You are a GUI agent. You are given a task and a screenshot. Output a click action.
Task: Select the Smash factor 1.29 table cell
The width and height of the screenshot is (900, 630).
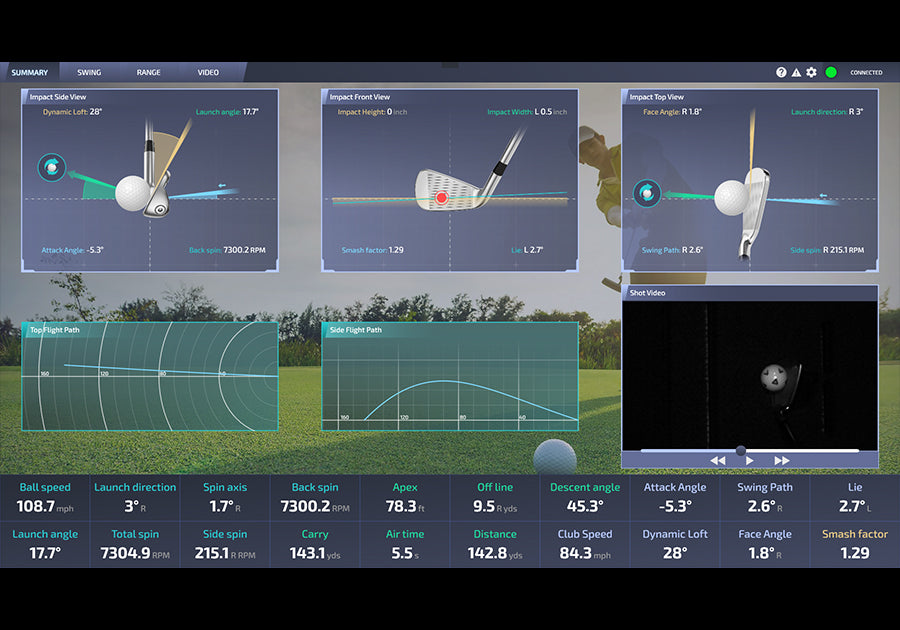855,545
